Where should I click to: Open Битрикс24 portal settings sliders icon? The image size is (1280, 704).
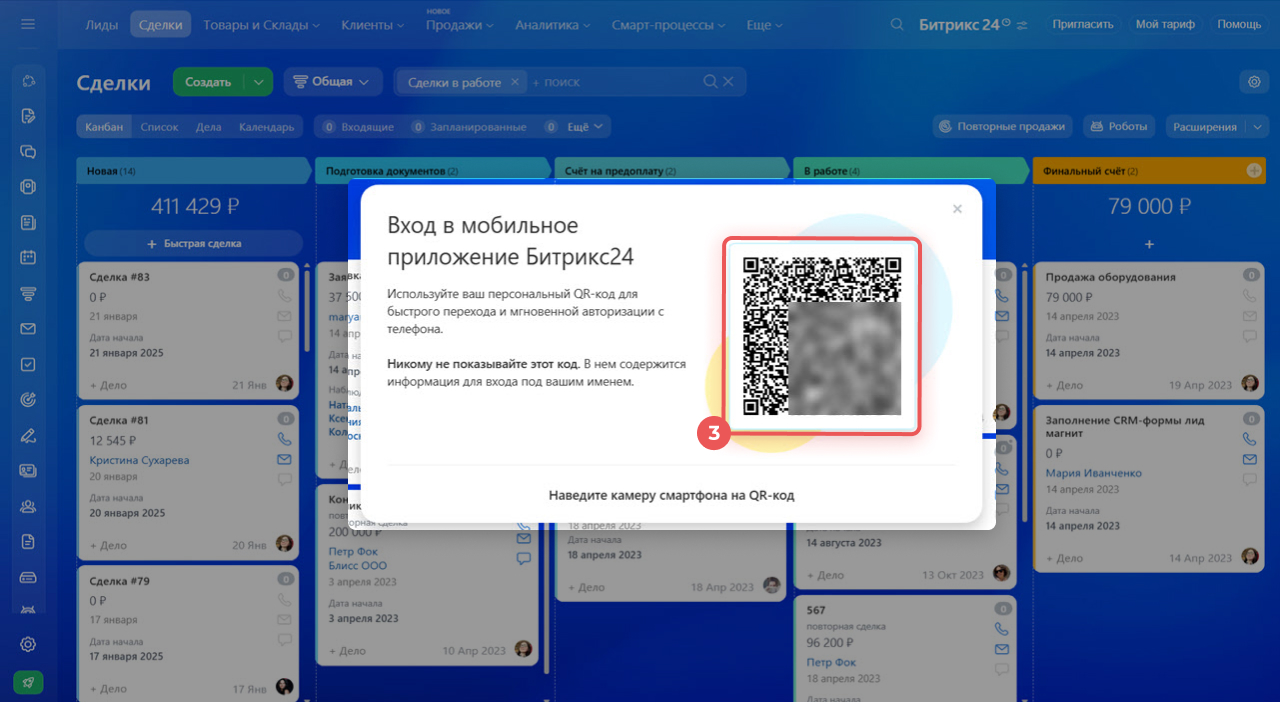[1021, 25]
